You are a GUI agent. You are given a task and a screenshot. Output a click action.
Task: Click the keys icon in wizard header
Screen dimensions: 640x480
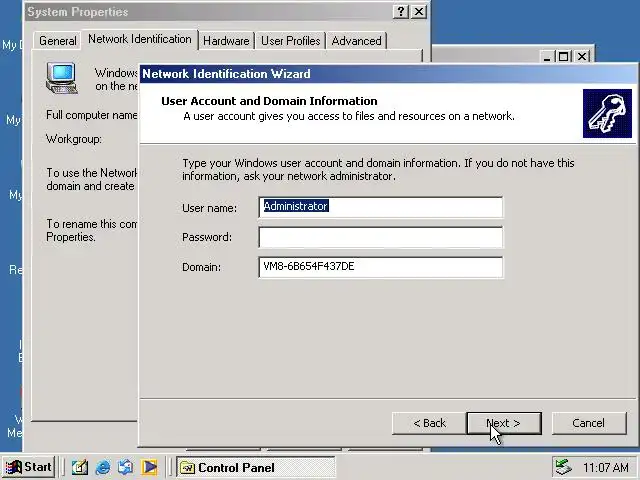pyautogui.click(x=607, y=113)
